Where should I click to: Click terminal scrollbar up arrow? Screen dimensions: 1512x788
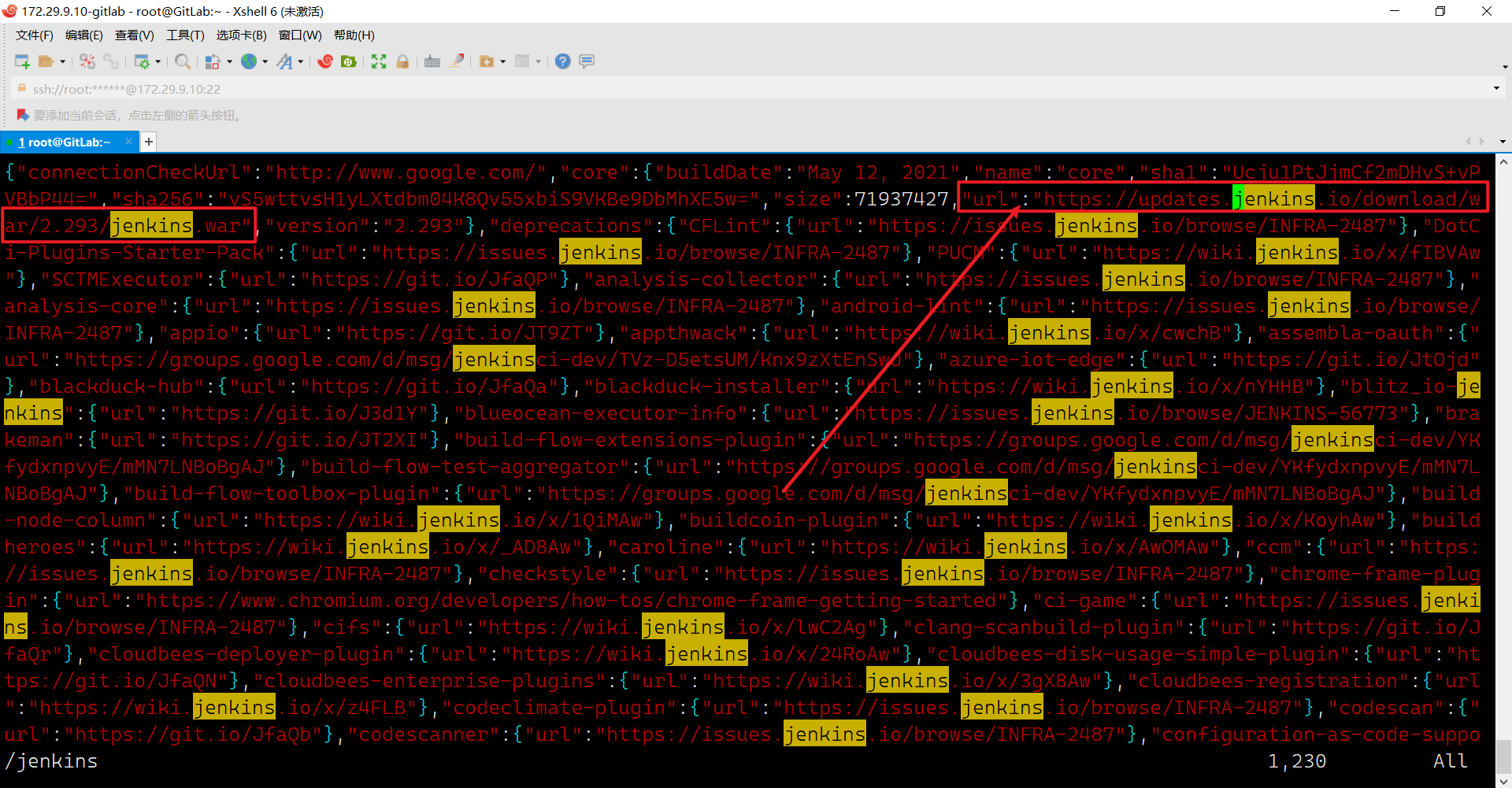(1503, 162)
